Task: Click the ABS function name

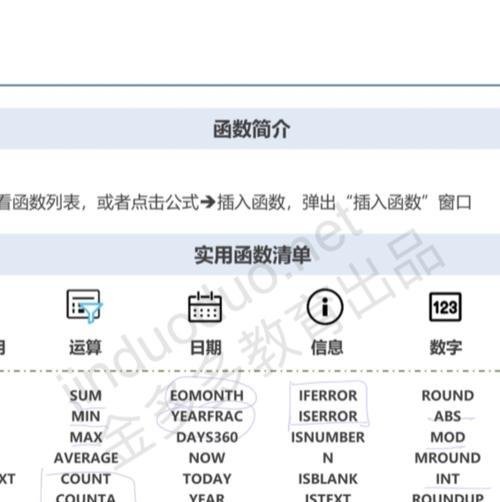Action: tap(448, 417)
